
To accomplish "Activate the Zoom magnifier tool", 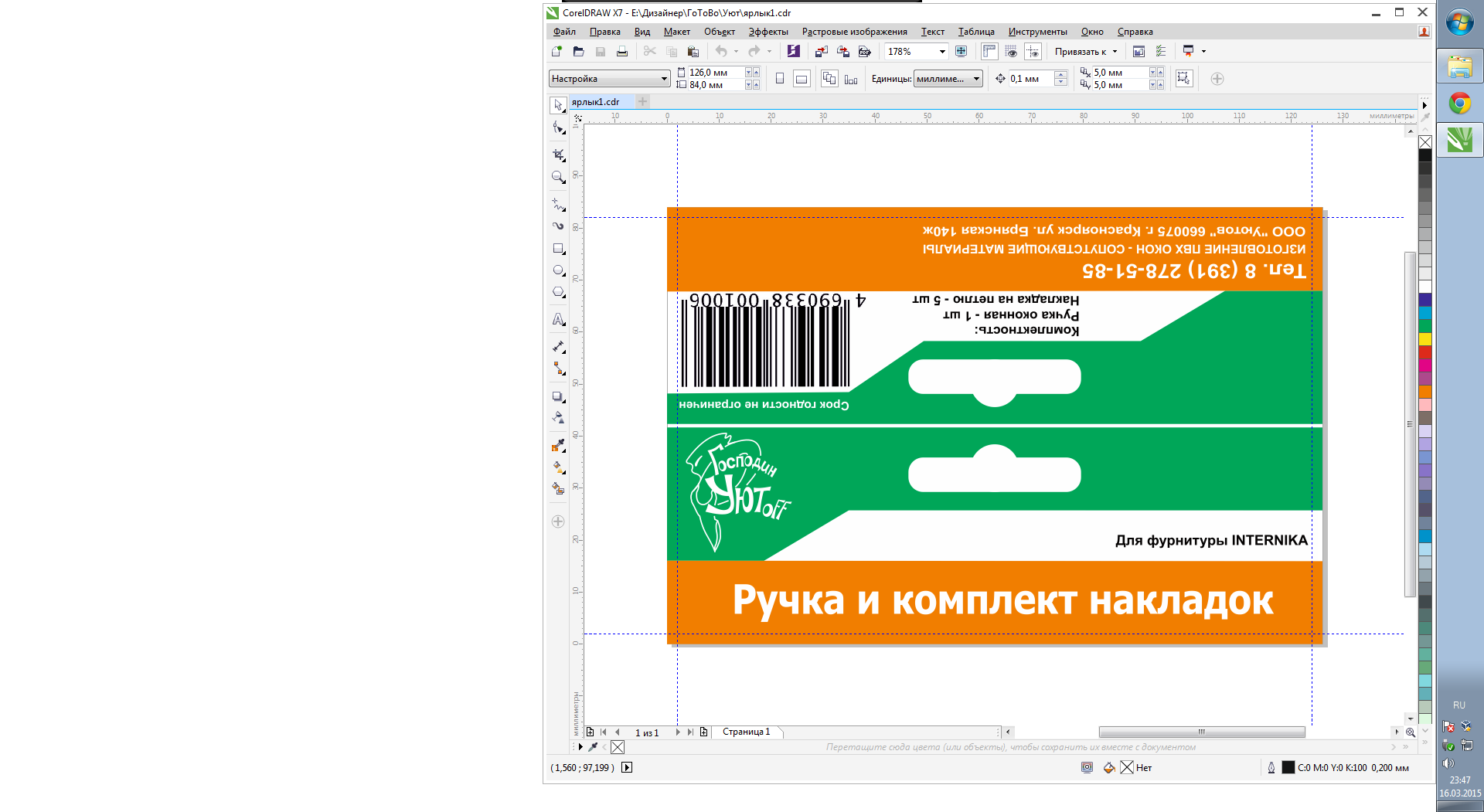I will [x=558, y=177].
